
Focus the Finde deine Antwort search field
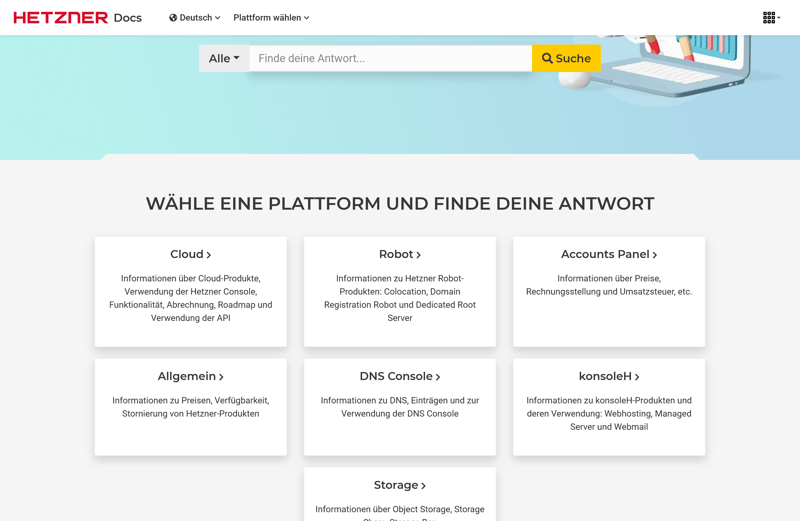(x=390, y=59)
